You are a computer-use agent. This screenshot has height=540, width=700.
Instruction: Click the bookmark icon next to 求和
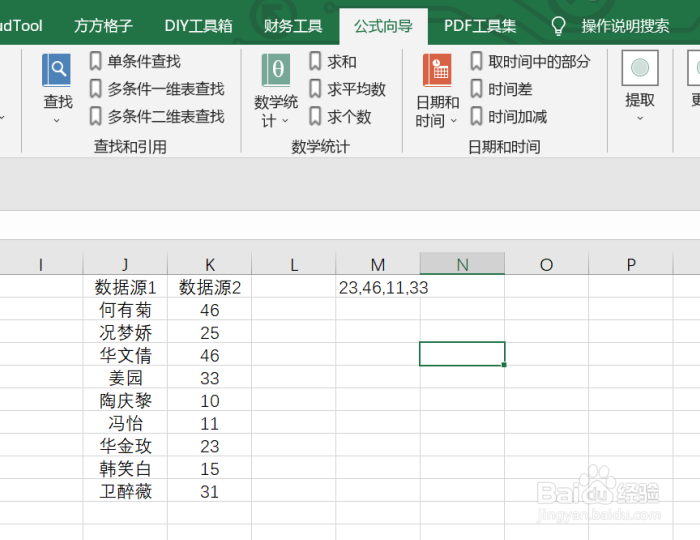click(x=315, y=61)
